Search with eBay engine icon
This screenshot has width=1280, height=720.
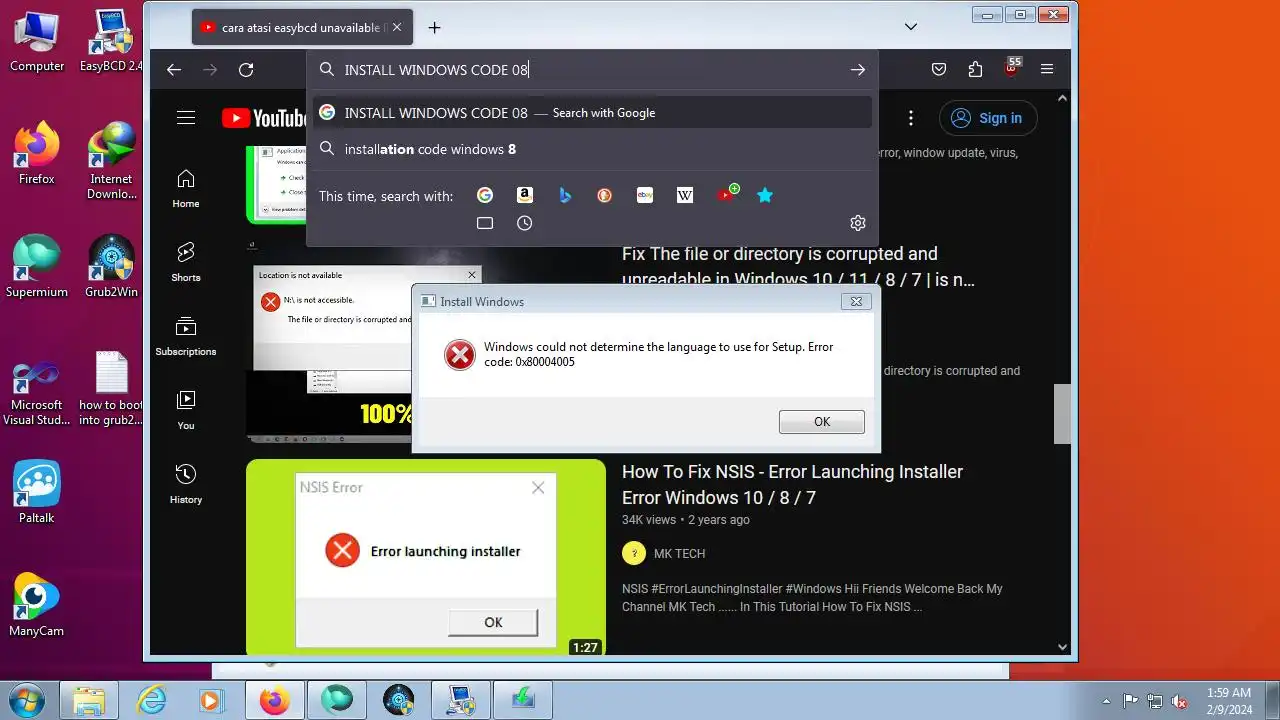[x=645, y=195]
